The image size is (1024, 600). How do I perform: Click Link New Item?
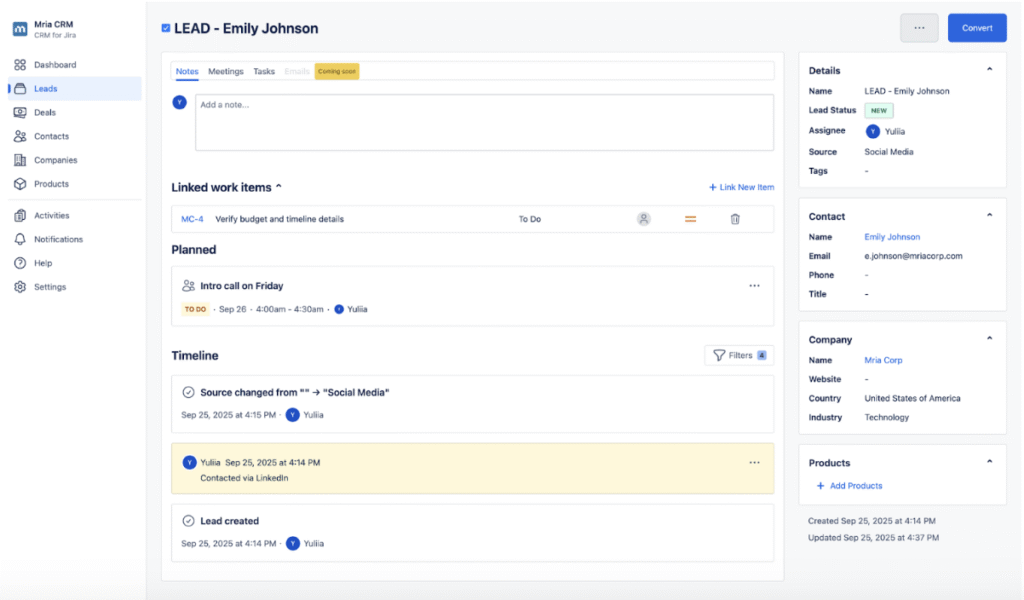pyautogui.click(x=741, y=187)
